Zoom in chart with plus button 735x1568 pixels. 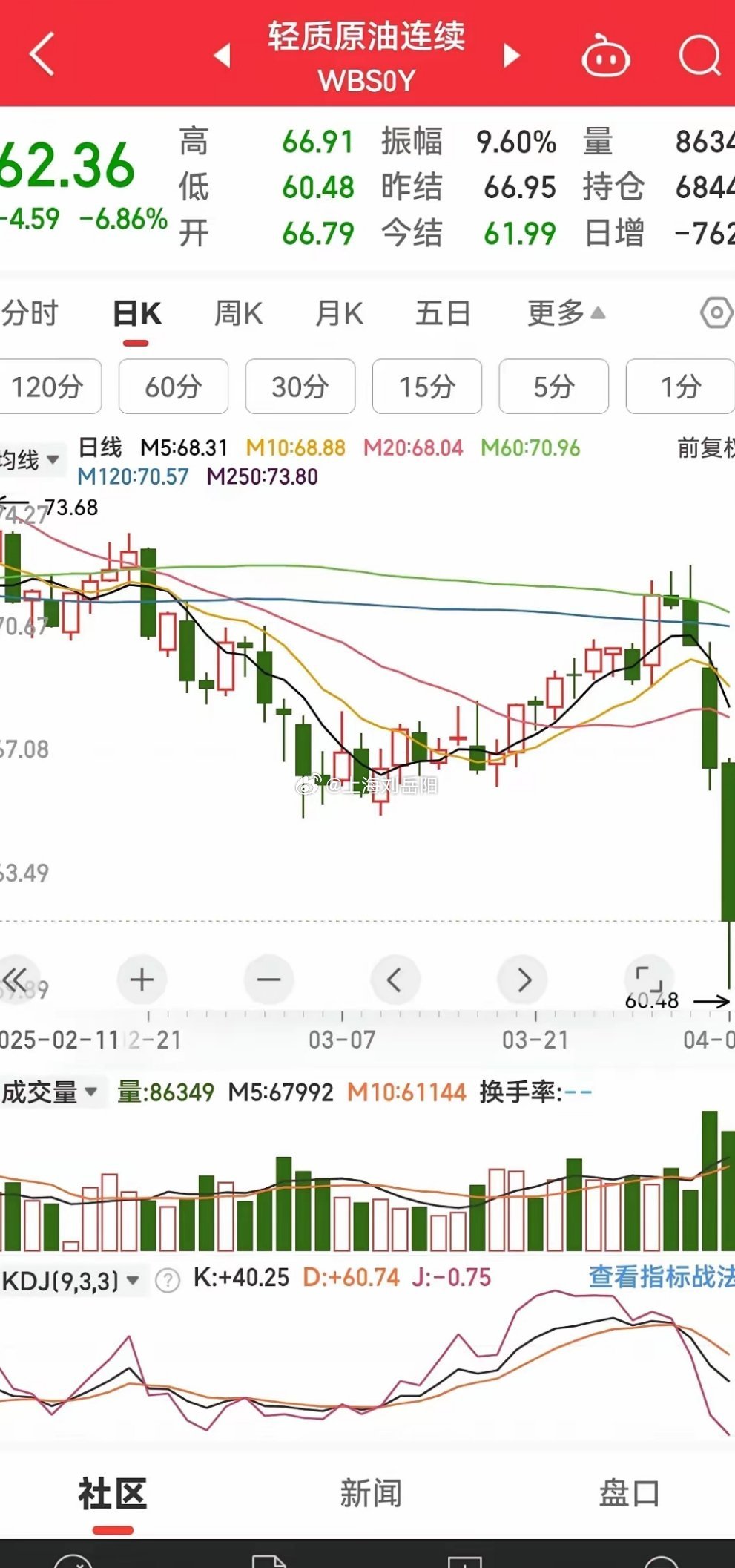[142, 980]
